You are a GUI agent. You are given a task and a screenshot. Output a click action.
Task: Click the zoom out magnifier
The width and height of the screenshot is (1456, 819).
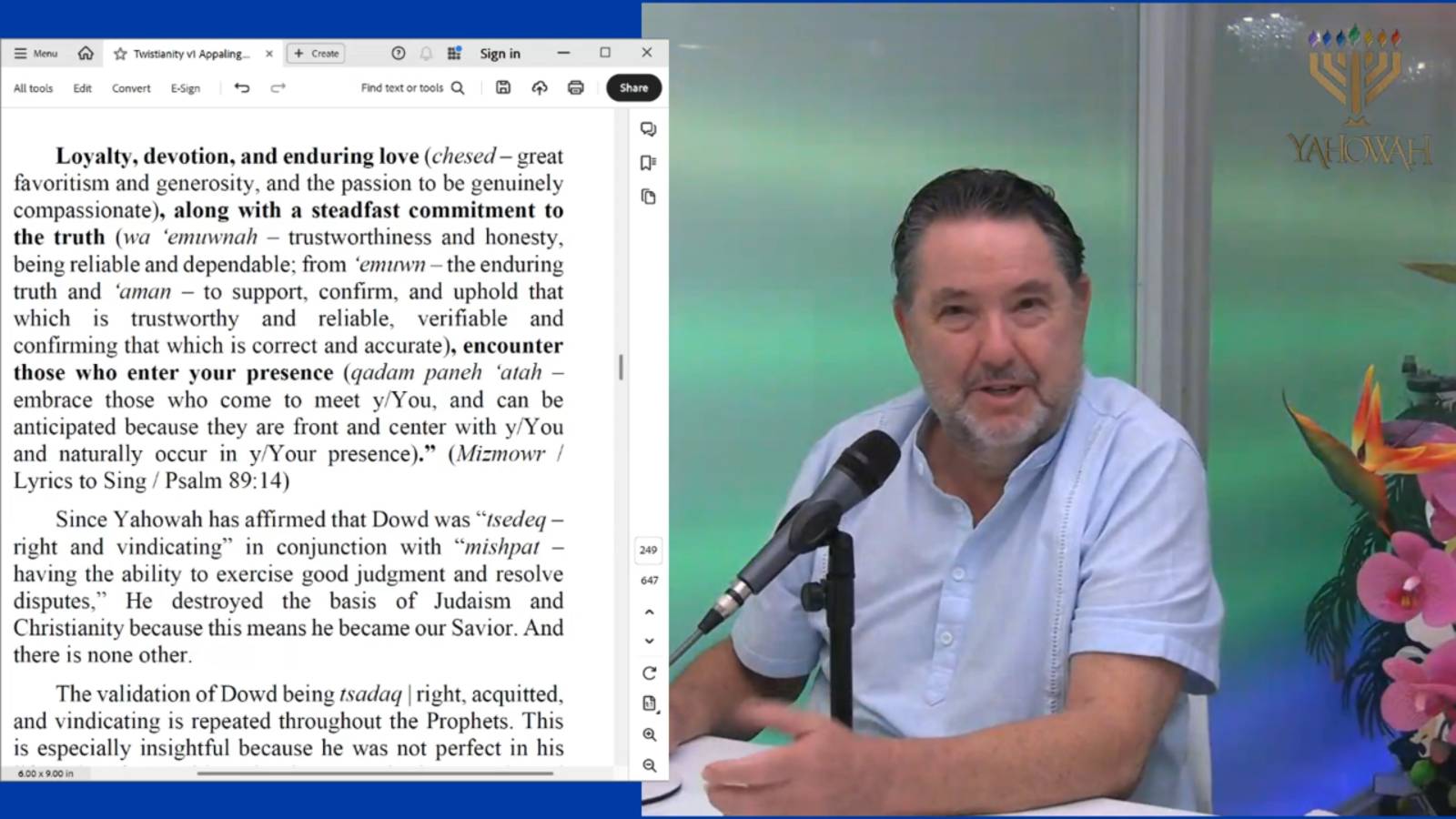click(x=649, y=765)
